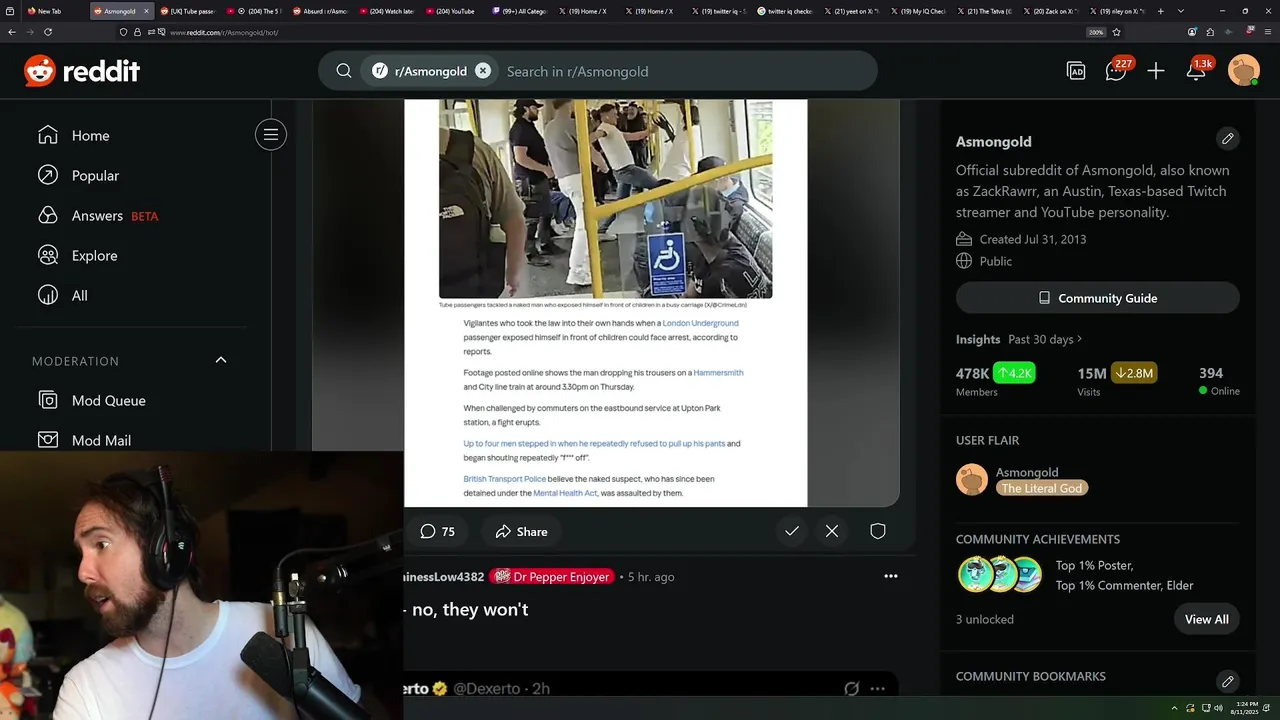Click the 15M Visits stat

tap(1116, 380)
